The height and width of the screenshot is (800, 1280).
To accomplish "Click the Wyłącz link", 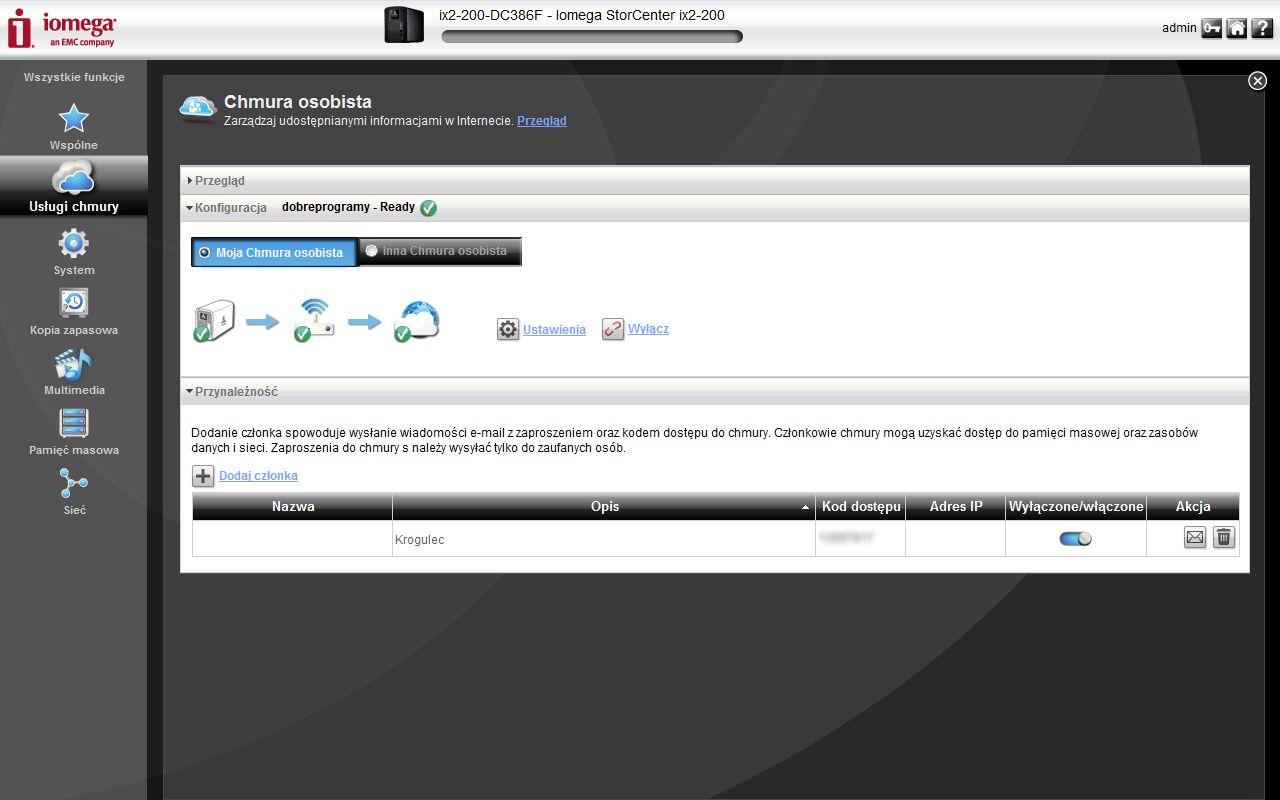I will point(648,329).
